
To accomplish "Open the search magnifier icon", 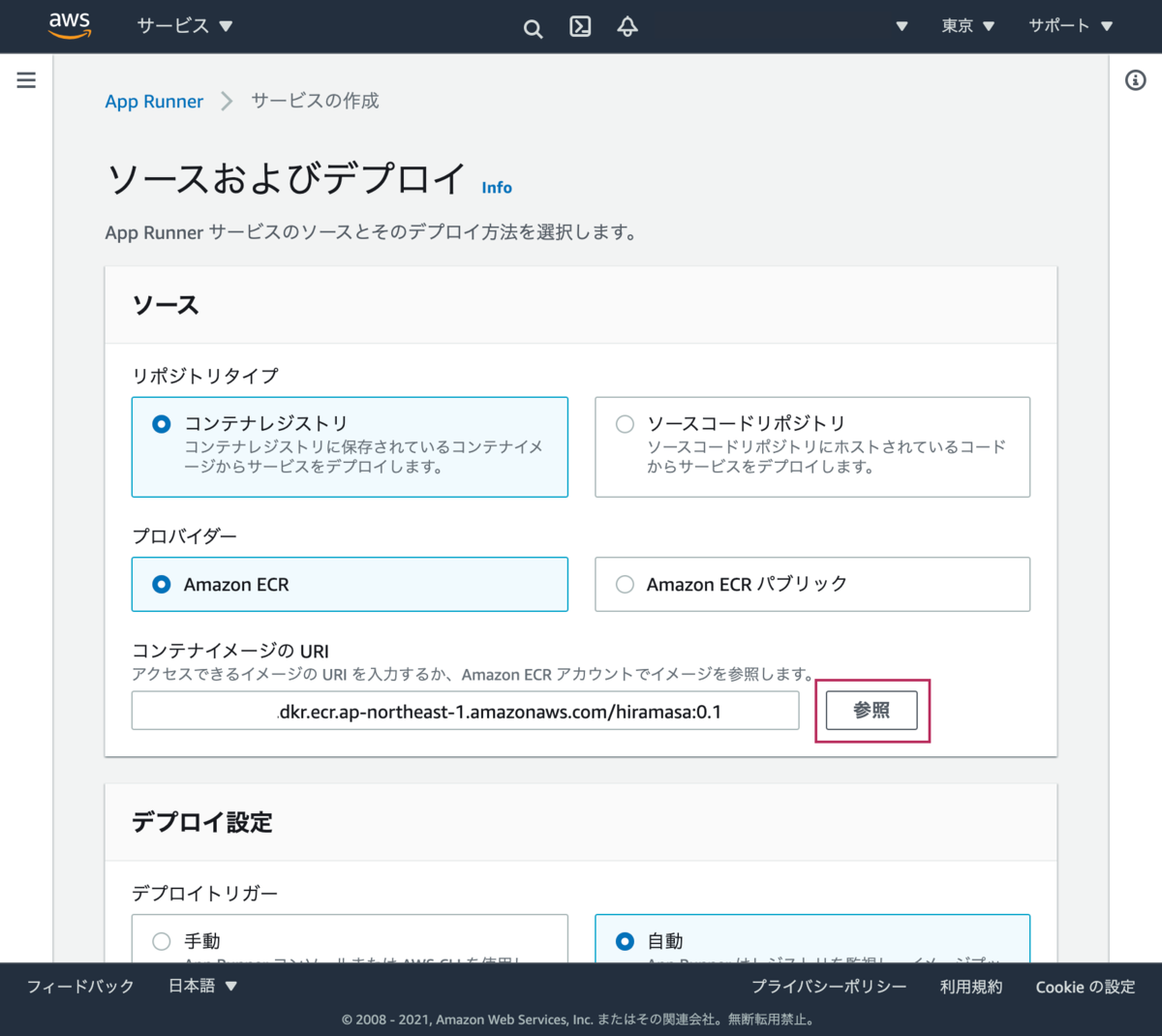I will (x=533, y=28).
